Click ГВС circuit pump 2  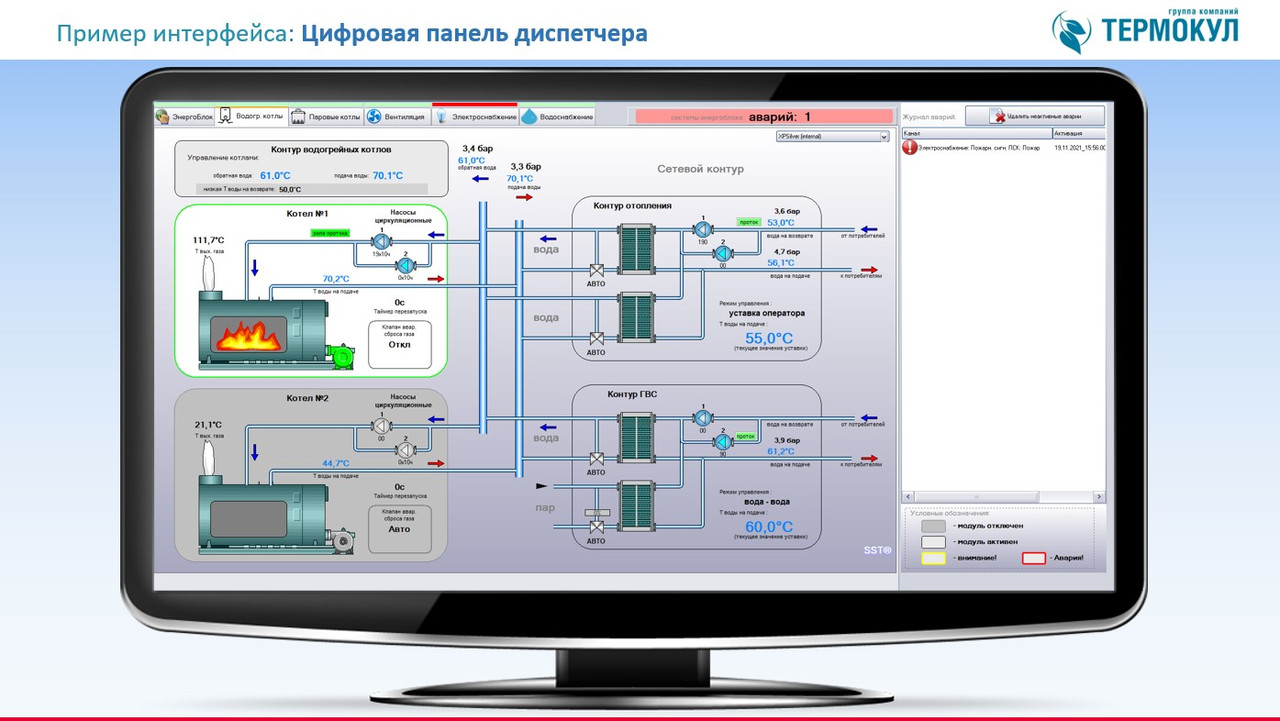[722, 441]
